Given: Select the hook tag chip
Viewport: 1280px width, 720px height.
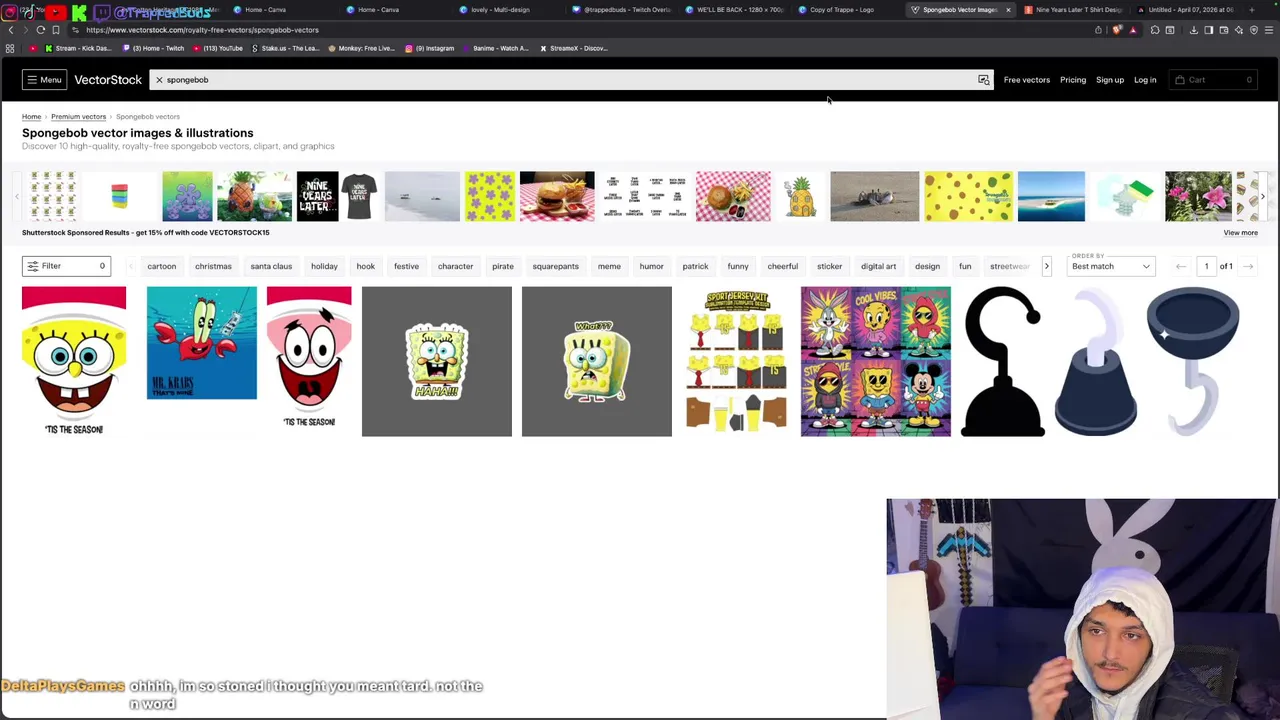Looking at the screenshot, I should (x=366, y=267).
